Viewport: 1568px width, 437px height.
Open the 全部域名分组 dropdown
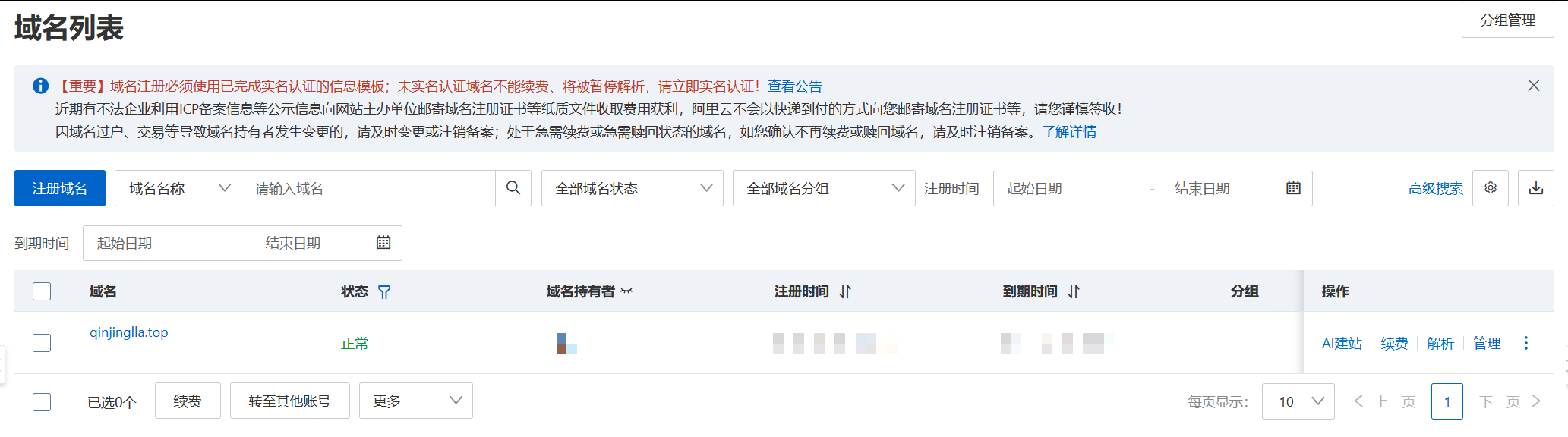823,188
